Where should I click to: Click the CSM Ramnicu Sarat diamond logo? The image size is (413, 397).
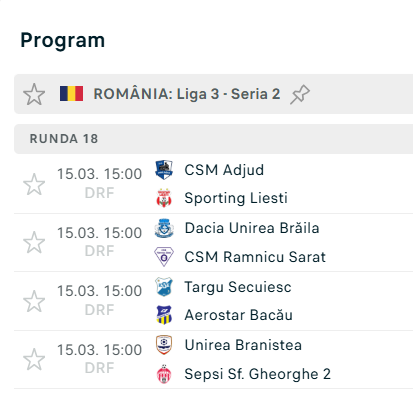pos(164,257)
